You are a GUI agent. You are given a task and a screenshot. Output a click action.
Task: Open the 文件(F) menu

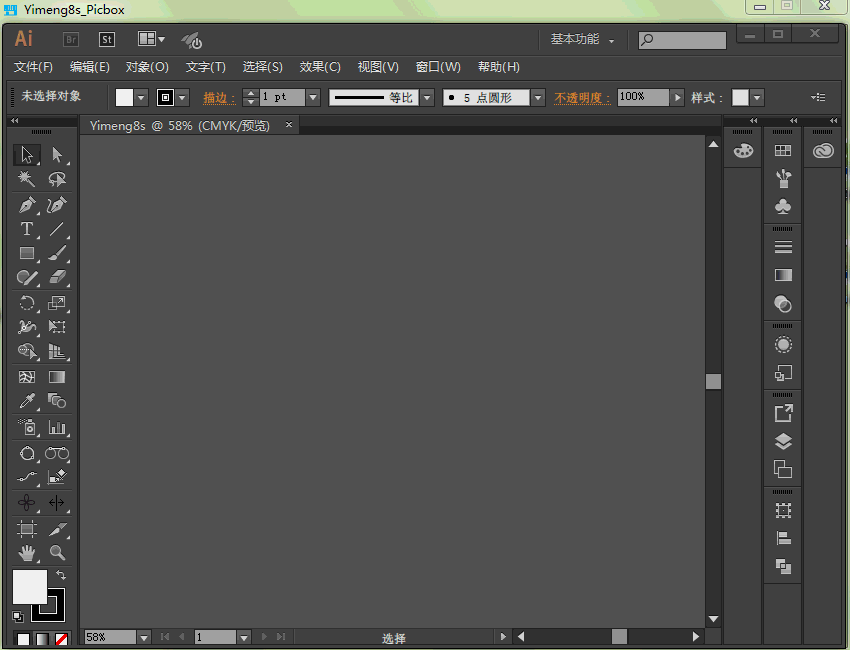pyautogui.click(x=33, y=67)
